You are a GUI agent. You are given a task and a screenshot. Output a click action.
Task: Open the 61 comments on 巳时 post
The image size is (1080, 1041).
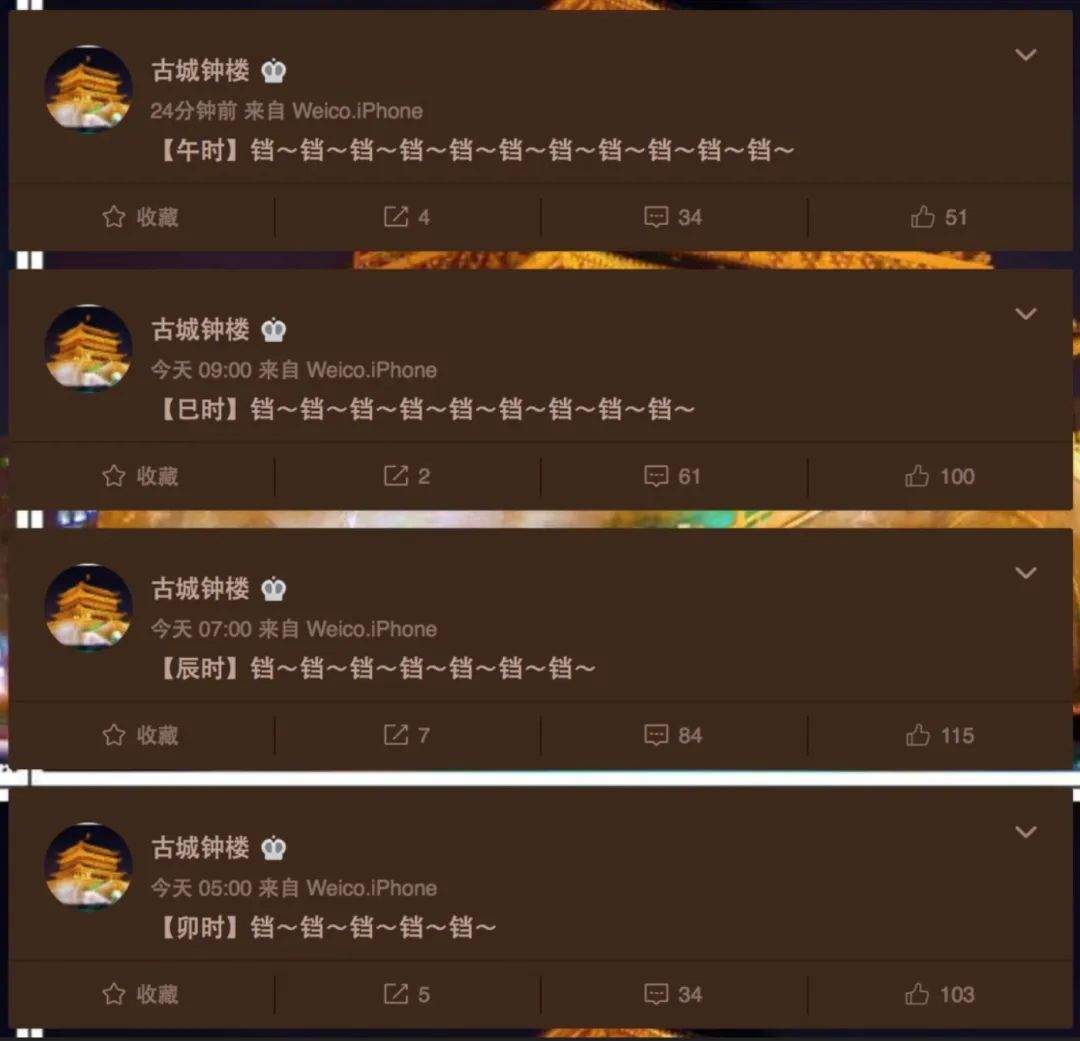(x=672, y=476)
